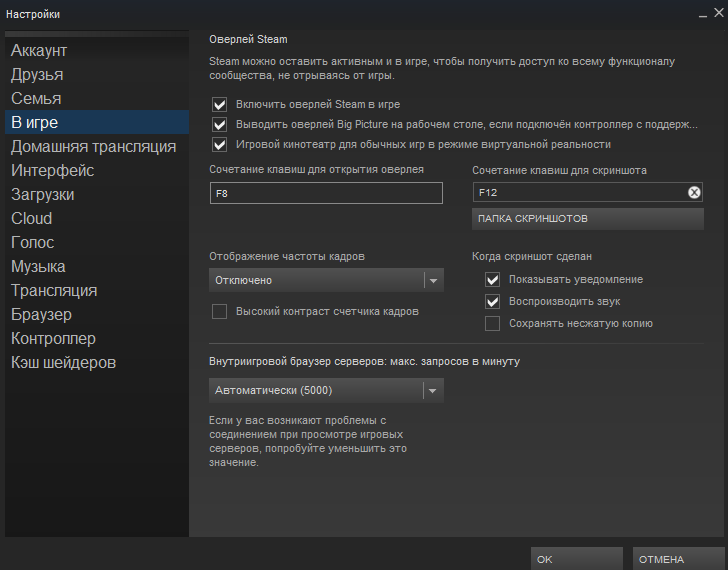The width and height of the screenshot is (728, 570).
Task: Open the Cloud settings section
Action: (97, 218)
